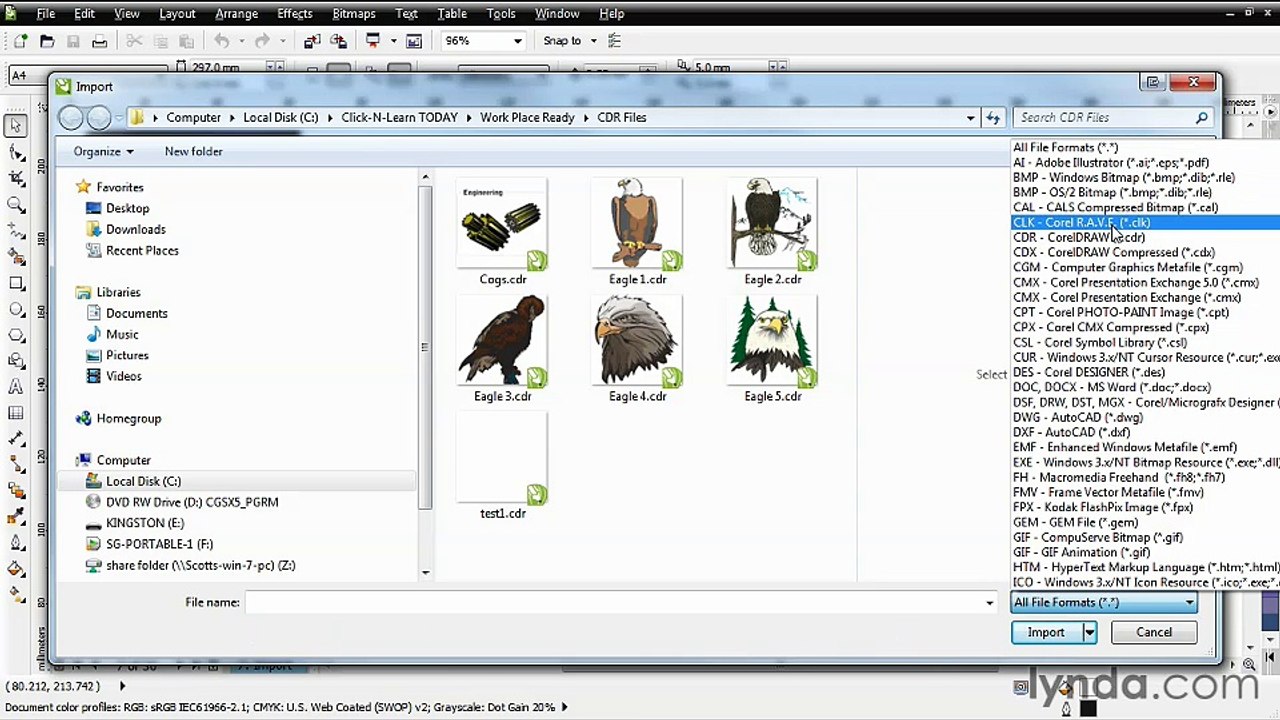
Task: Click the Import toolbar icon
Action: tap(312, 41)
